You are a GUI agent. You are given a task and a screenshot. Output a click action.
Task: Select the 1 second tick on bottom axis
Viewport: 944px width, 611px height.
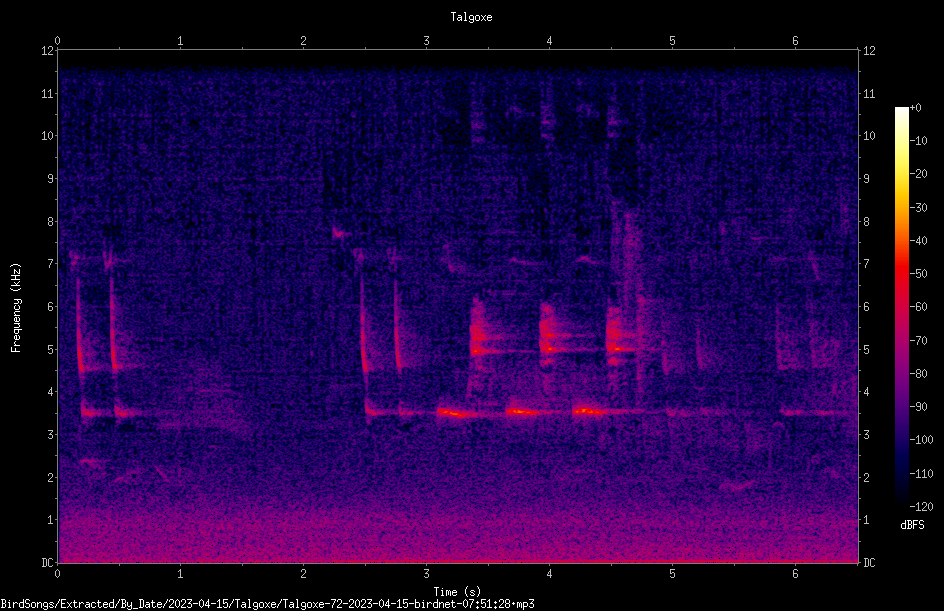(180, 574)
